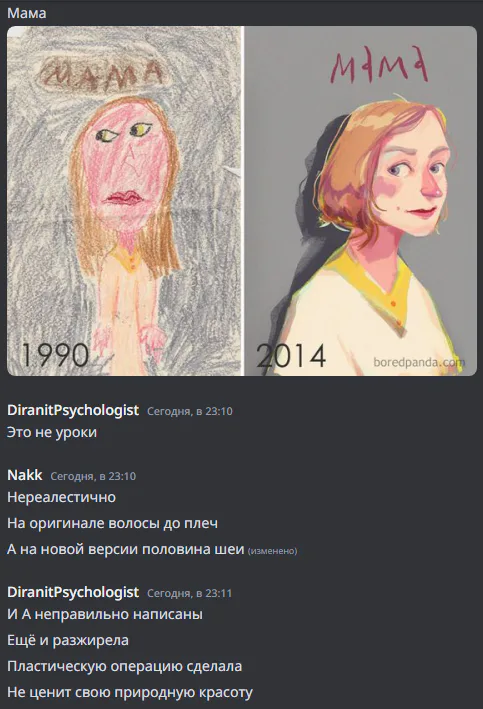This screenshot has height=709, width=483.
Task: Click the boredpanda.com watermark in the image
Action: [419, 362]
